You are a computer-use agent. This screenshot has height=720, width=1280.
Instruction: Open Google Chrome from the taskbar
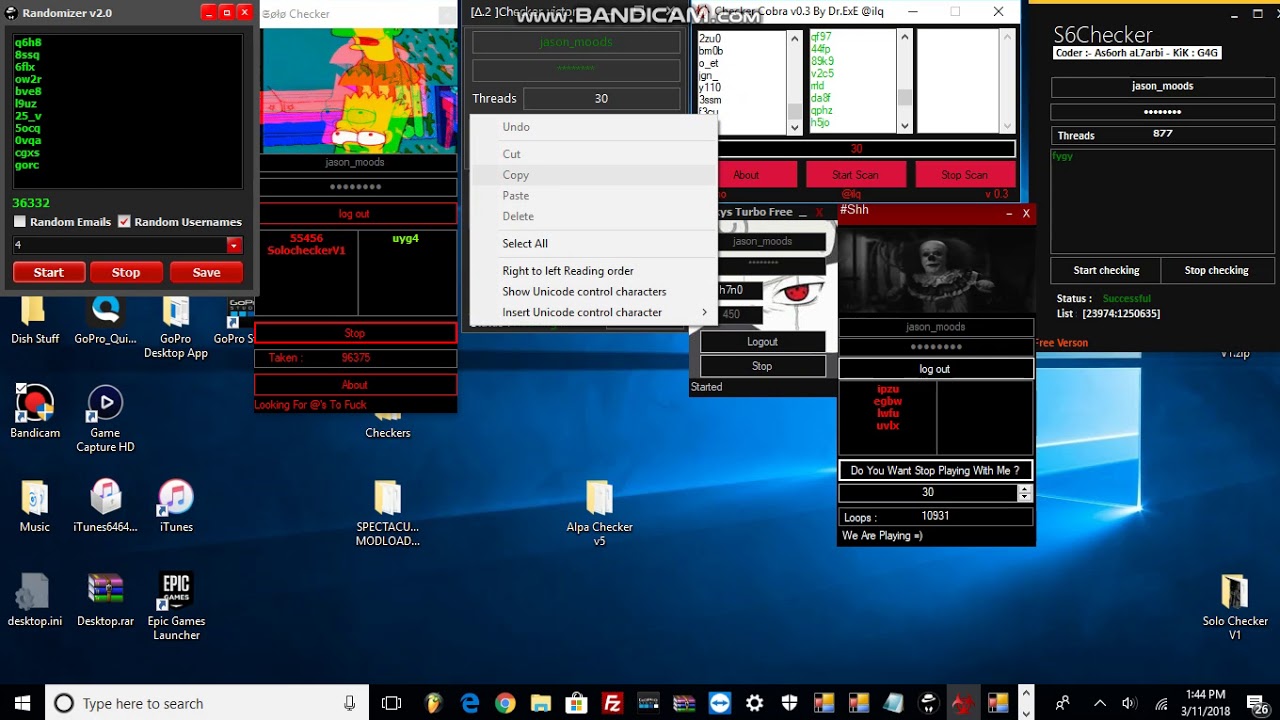[x=505, y=703]
